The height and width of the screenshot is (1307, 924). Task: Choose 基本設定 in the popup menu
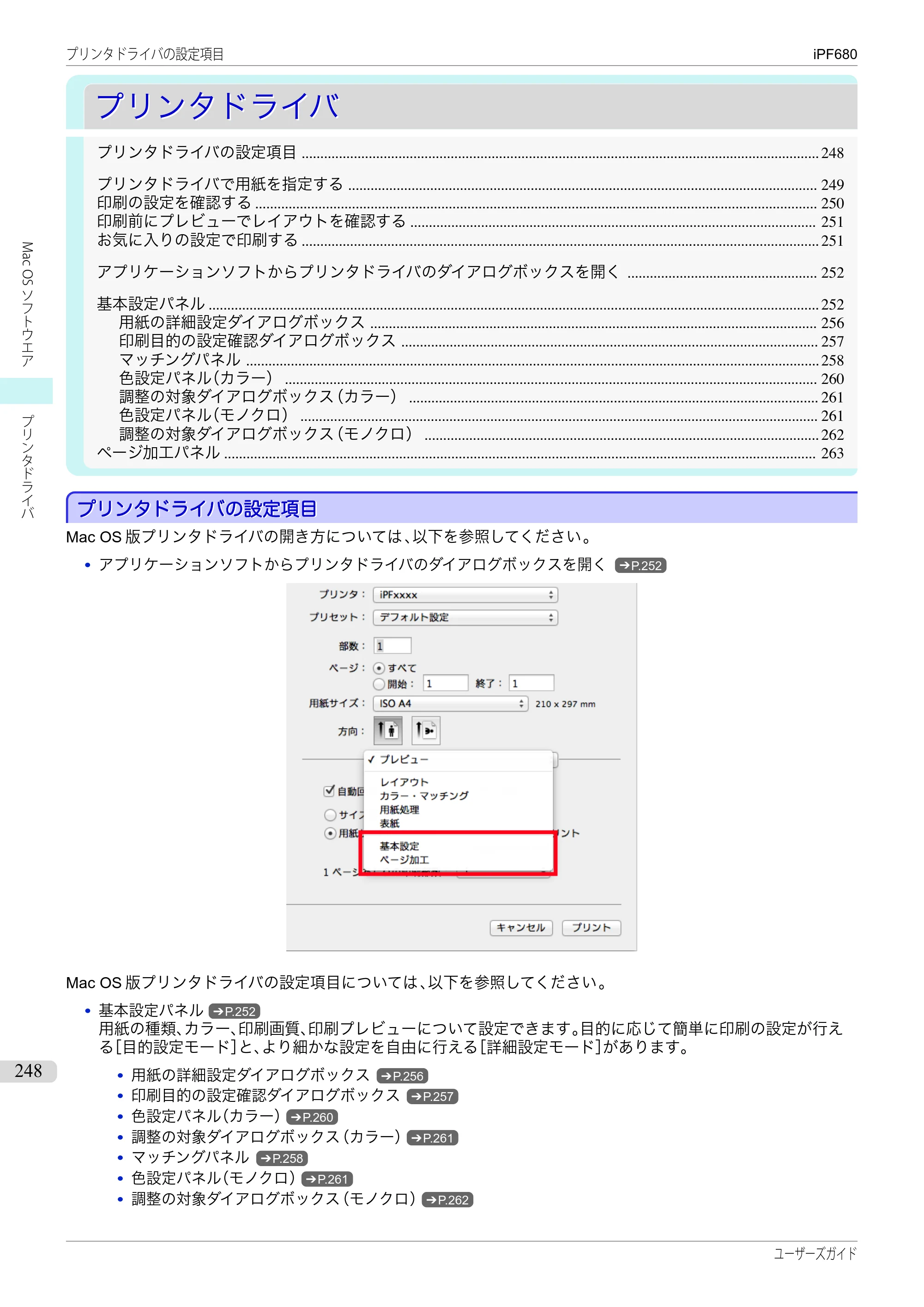click(x=459, y=846)
